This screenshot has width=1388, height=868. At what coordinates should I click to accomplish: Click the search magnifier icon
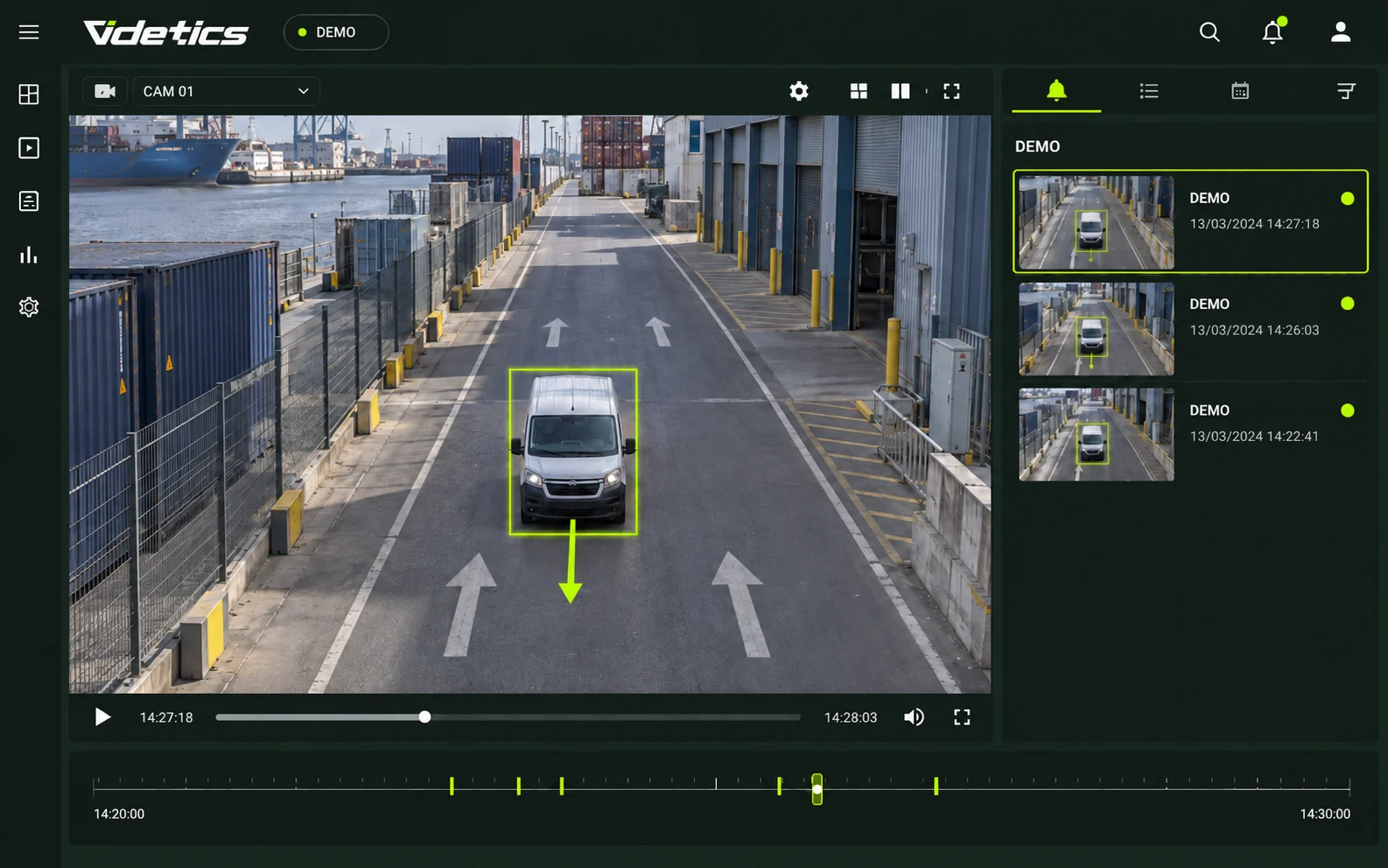click(1209, 32)
